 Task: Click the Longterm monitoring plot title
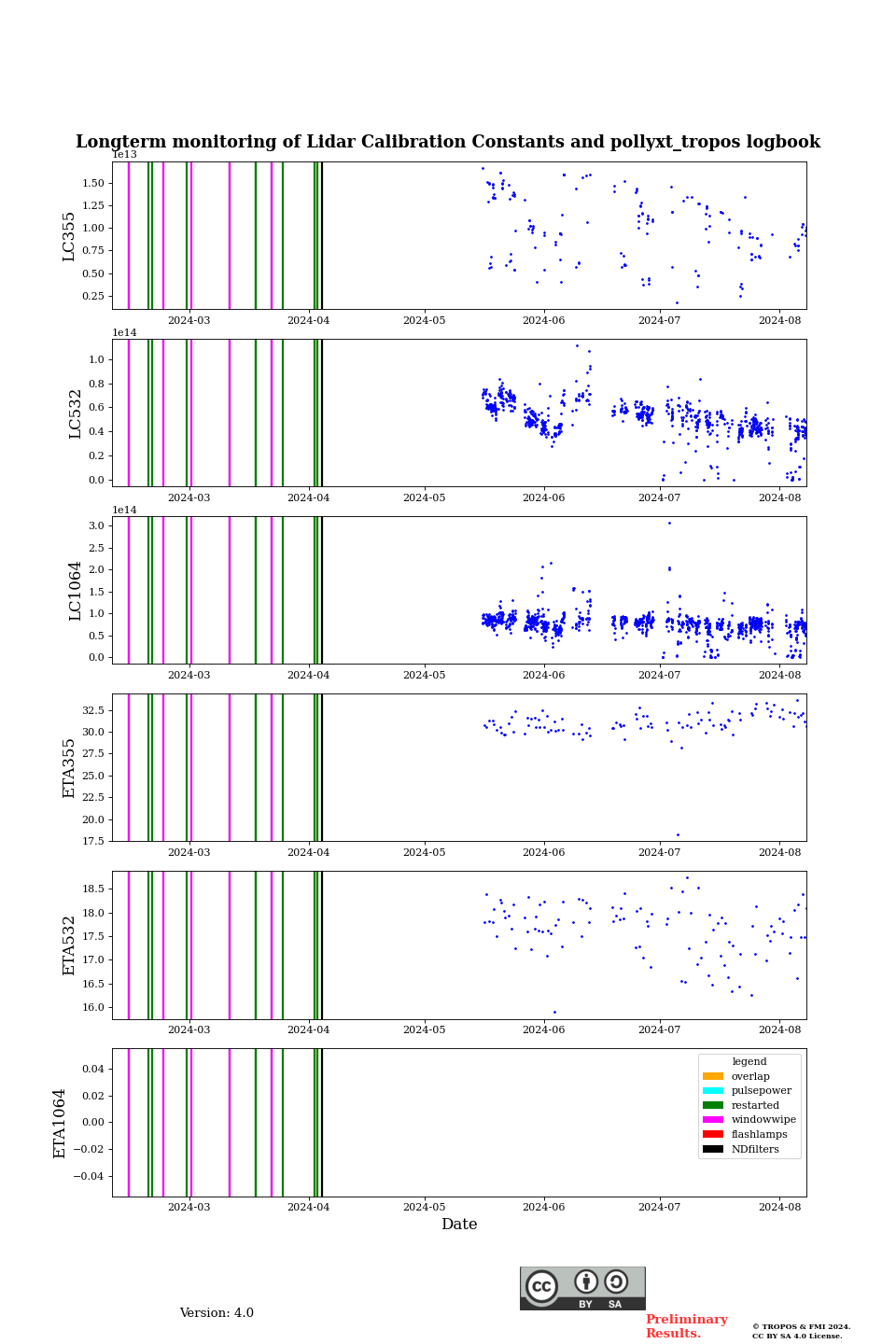pyautogui.click(x=448, y=142)
